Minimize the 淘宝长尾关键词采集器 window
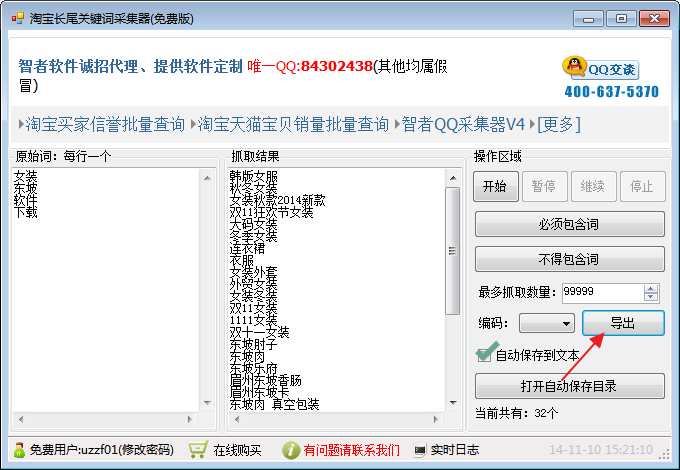Screen dimensions: 680x470 [x=588, y=19]
